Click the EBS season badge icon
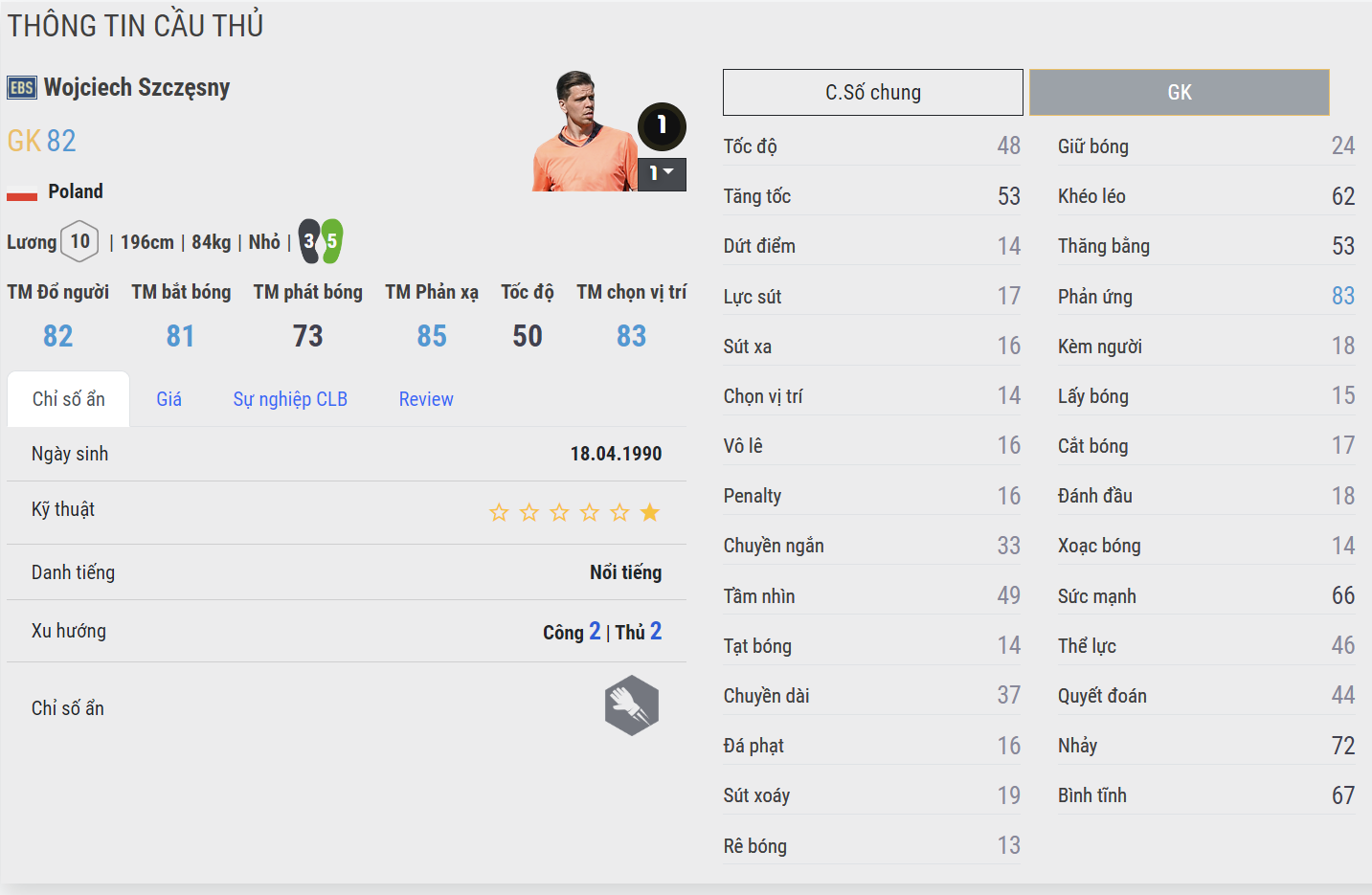This screenshot has height=895, width=1372. [22, 88]
